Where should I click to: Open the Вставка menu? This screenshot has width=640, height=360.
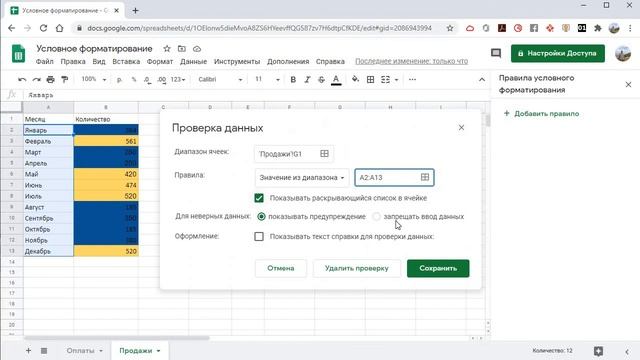126,62
